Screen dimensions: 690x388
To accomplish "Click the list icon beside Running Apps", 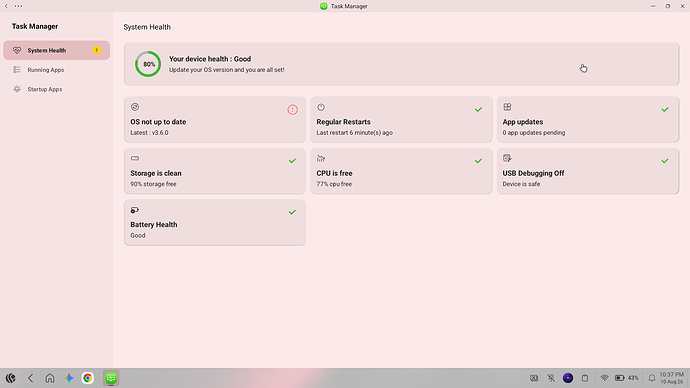I will (x=17, y=70).
